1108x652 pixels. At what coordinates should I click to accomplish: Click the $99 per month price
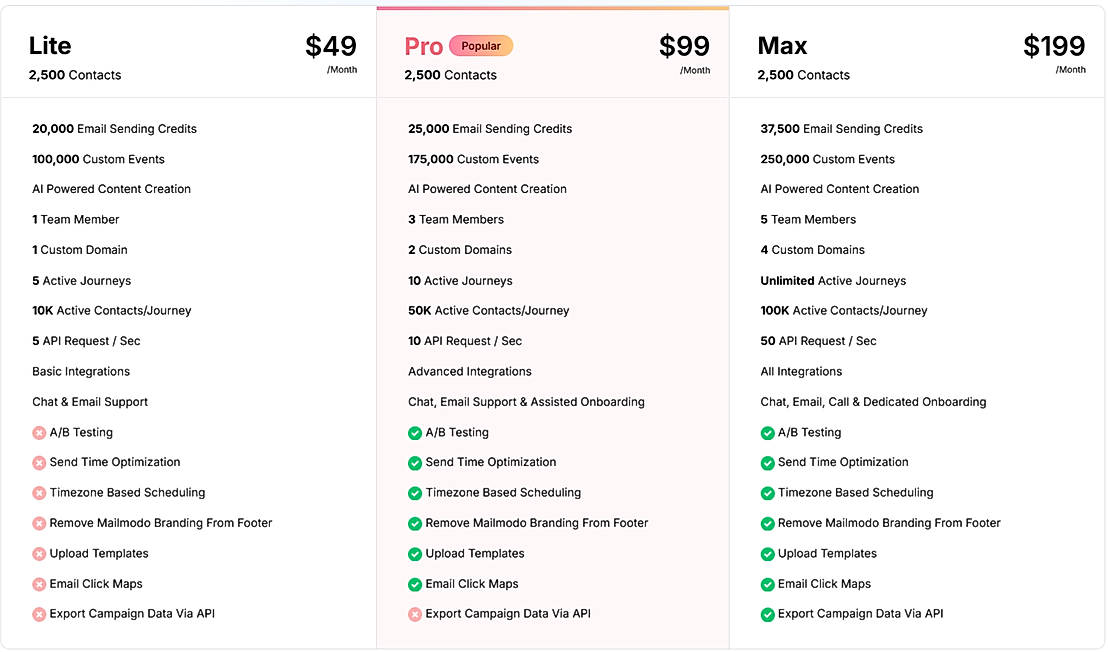pos(684,47)
